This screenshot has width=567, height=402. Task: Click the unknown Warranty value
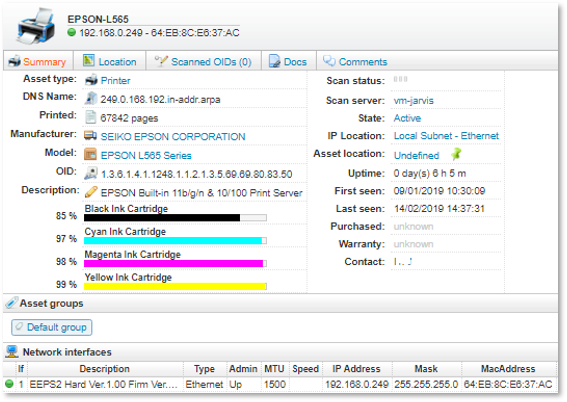[413, 244]
